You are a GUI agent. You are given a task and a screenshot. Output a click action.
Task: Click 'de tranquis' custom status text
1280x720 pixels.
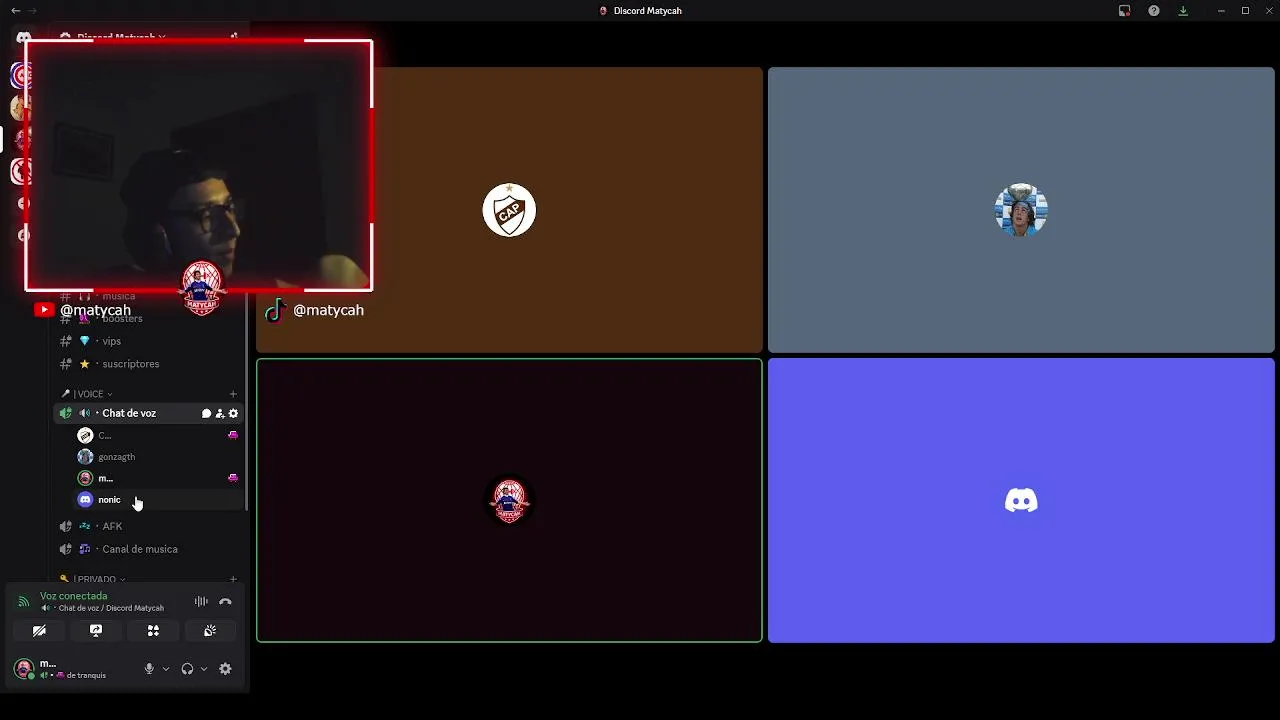86,675
